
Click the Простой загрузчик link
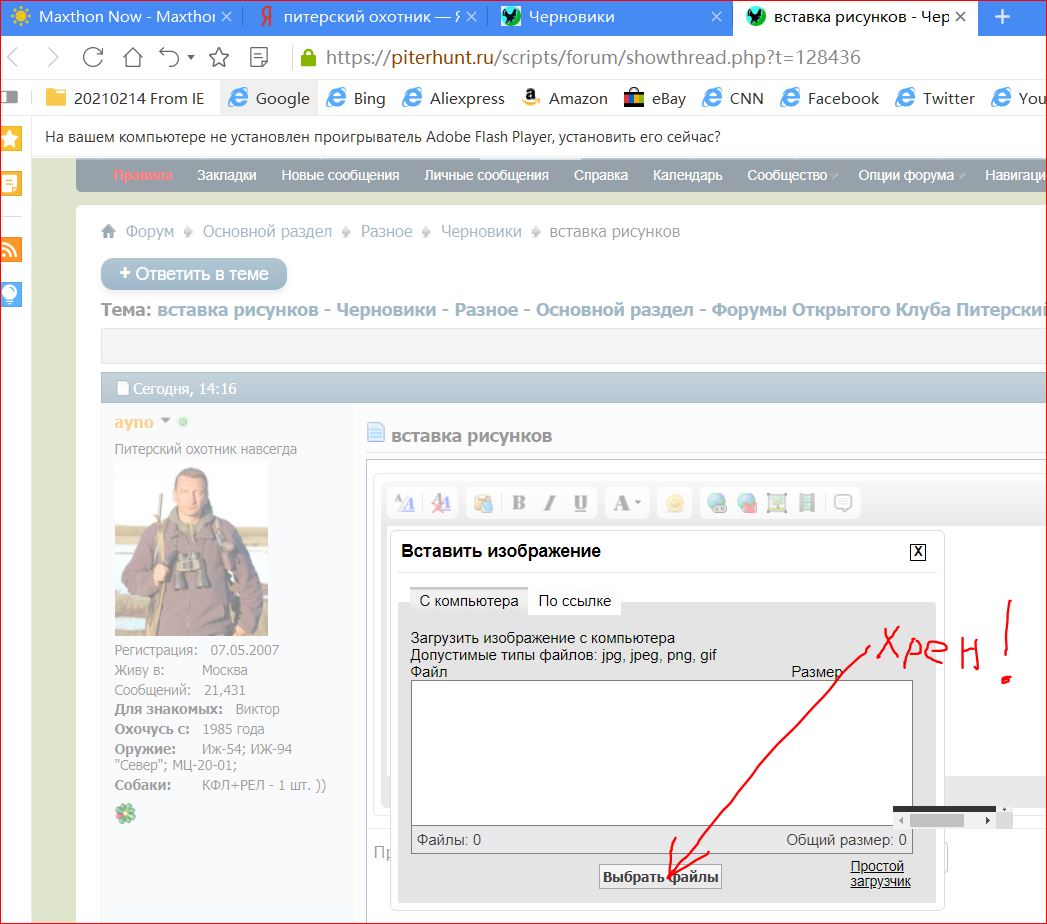(x=879, y=873)
